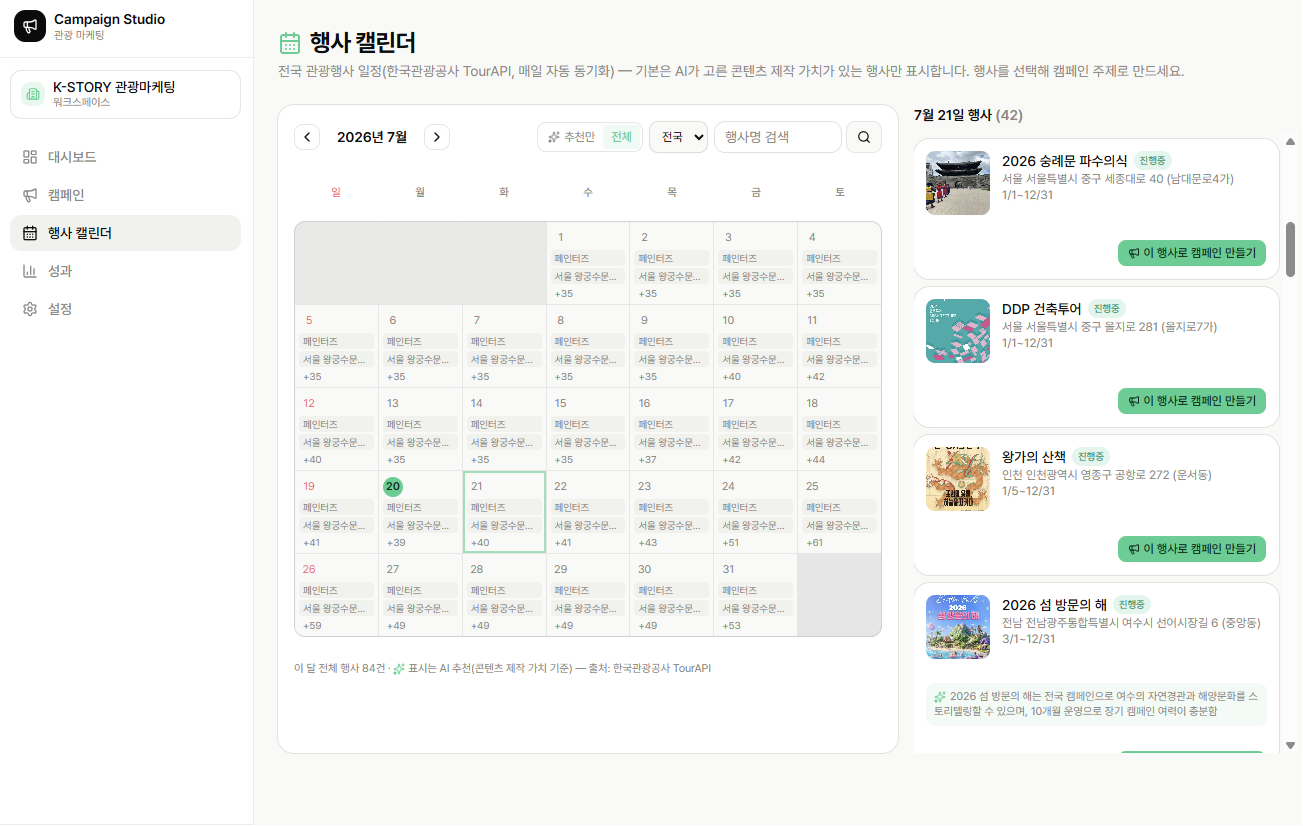
Task: Select July 25 calendar cell
Action: (x=840, y=512)
